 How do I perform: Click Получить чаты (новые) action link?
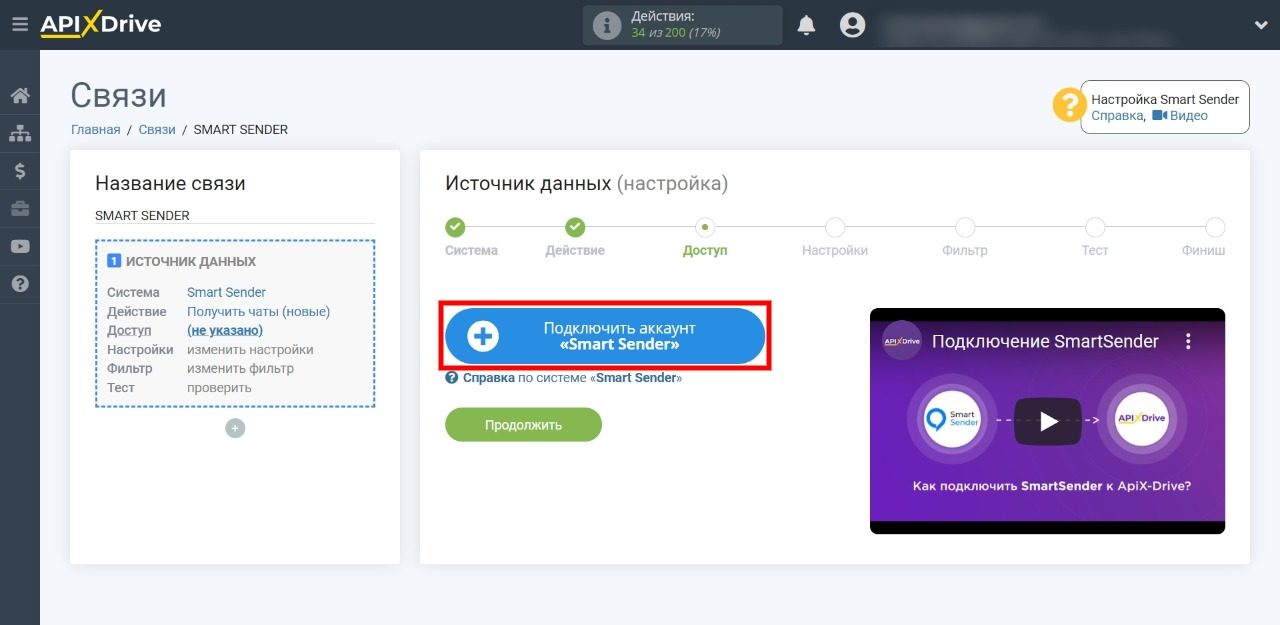tap(258, 311)
